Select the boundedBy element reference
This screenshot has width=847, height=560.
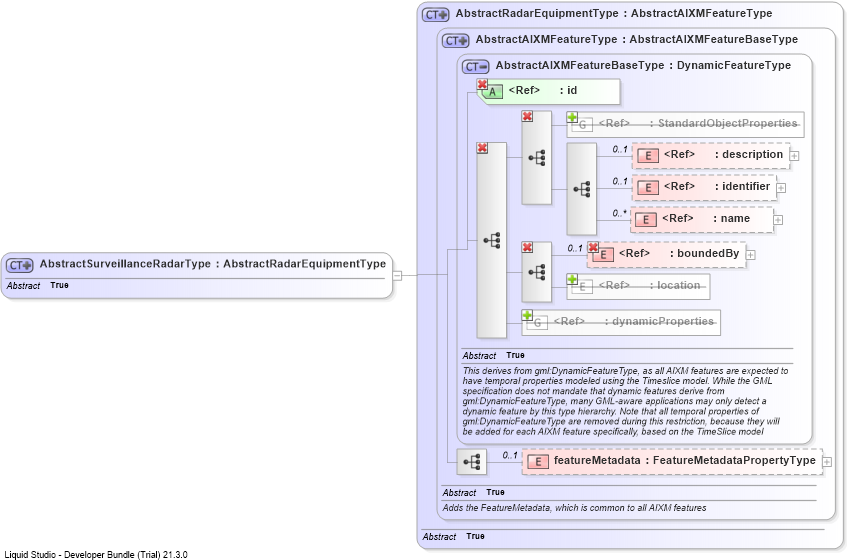(x=666, y=254)
